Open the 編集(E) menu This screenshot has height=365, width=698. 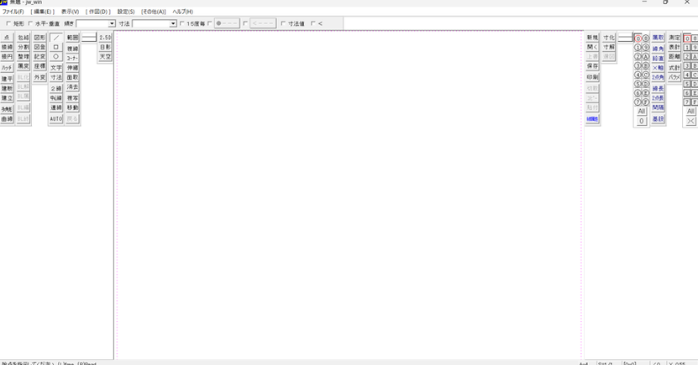[43, 12]
